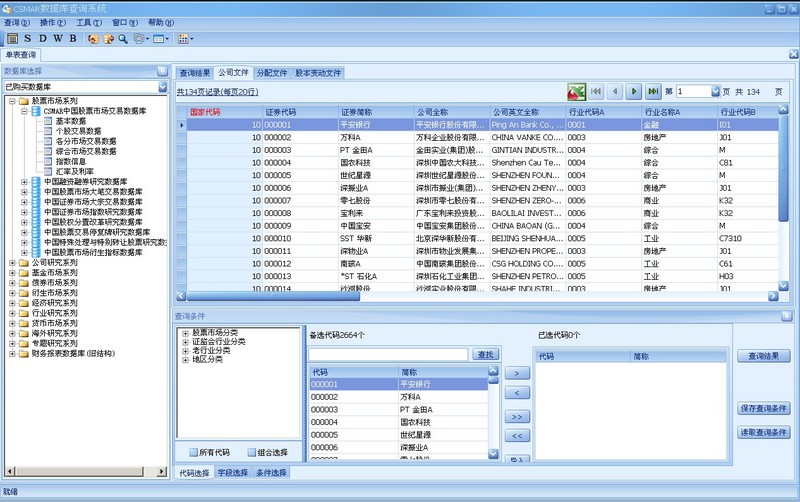The width and height of the screenshot is (800, 502).
Task: Switch to the 股本变动文件 tab
Action: pos(318,73)
